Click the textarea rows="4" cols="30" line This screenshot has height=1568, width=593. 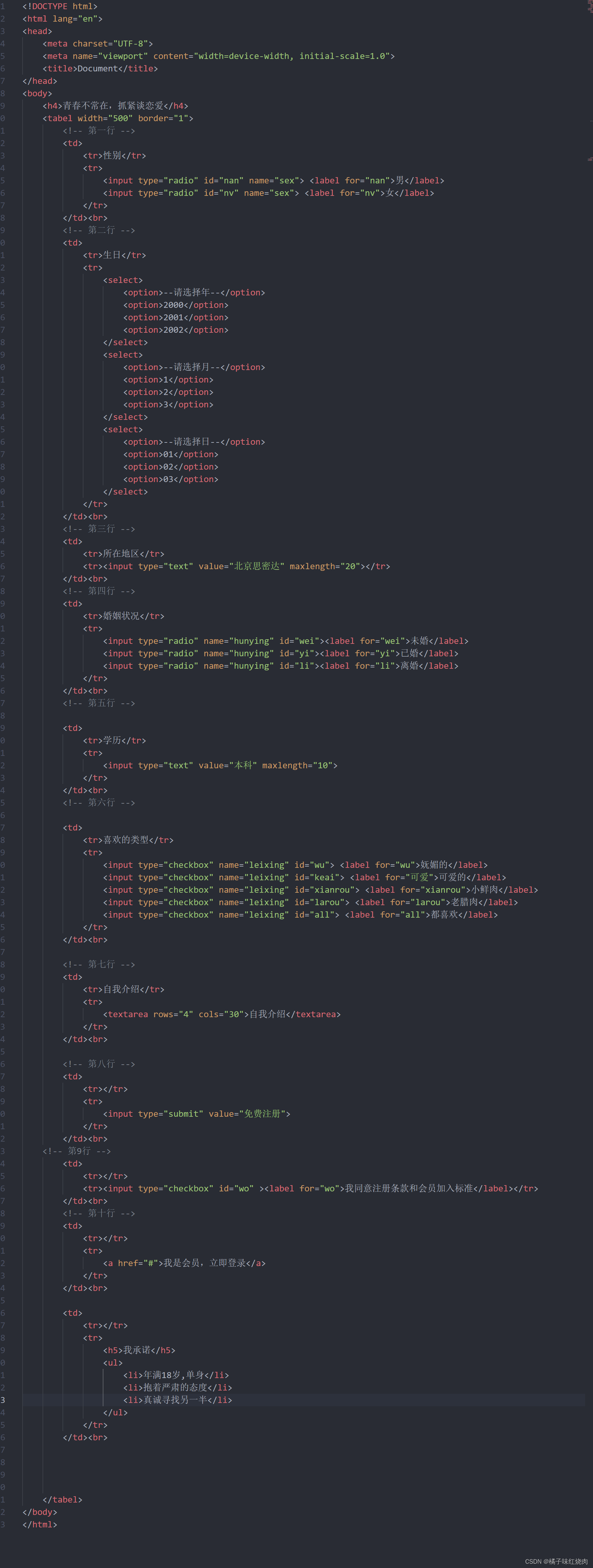tap(221, 1015)
